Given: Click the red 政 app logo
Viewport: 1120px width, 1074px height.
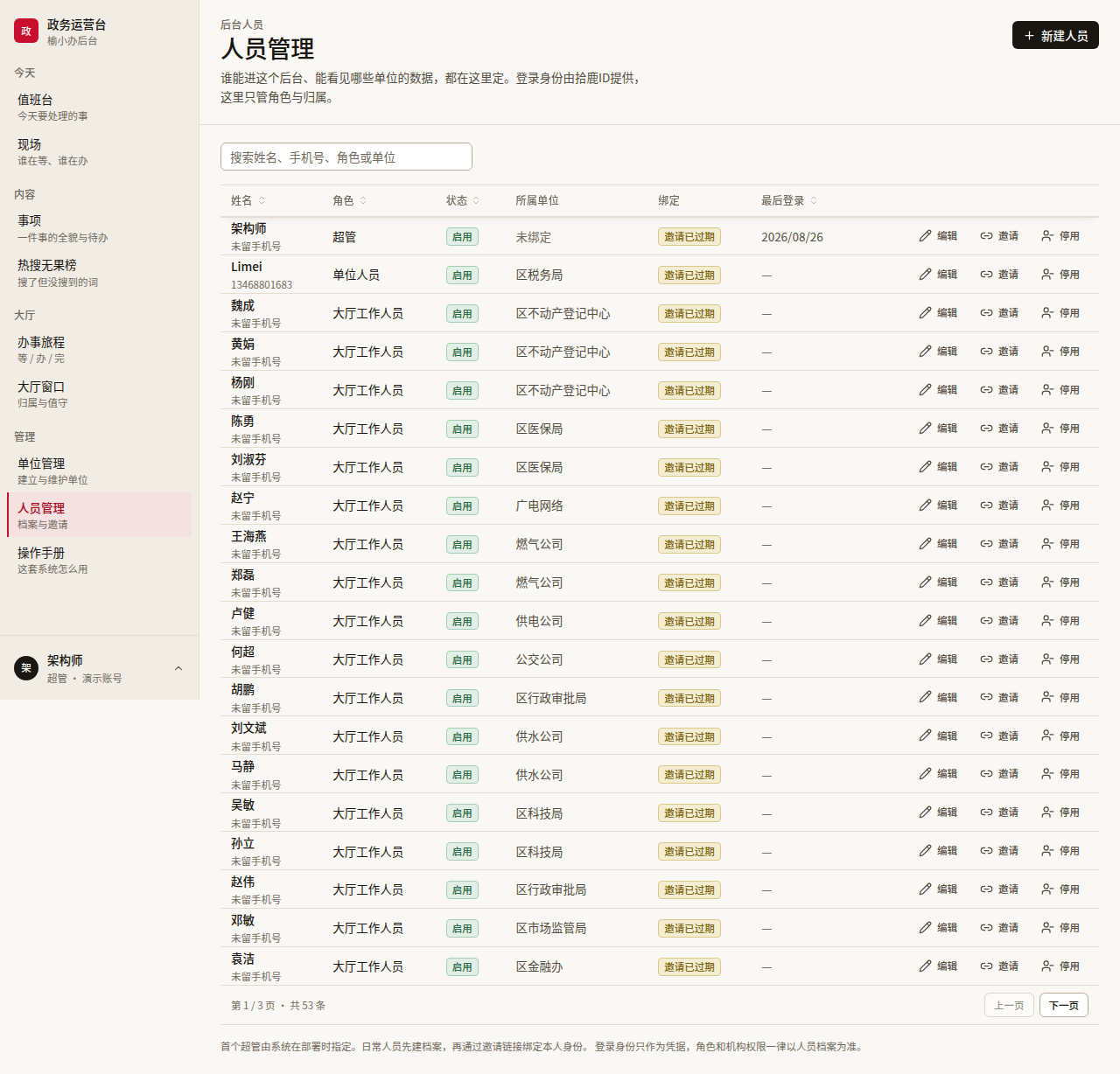Looking at the screenshot, I should (x=26, y=31).
